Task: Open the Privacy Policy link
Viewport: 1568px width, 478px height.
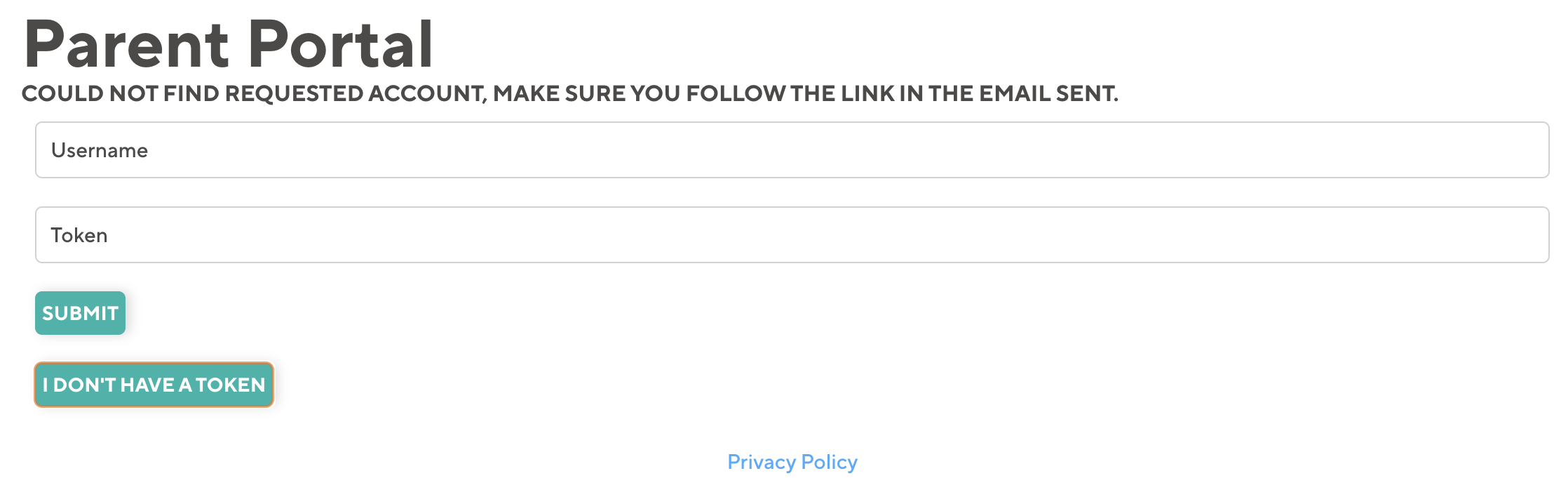Action: pos(792,462)
